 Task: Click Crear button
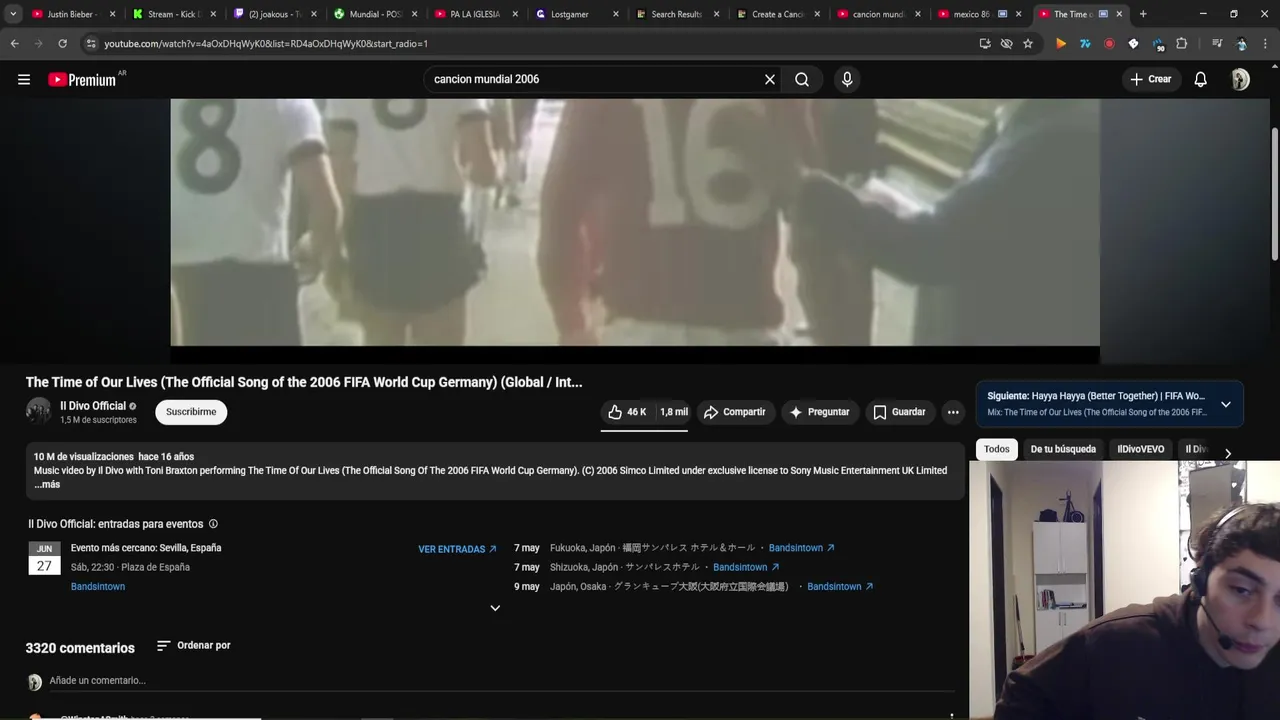pyautogui.click(x=1151, y=79)
